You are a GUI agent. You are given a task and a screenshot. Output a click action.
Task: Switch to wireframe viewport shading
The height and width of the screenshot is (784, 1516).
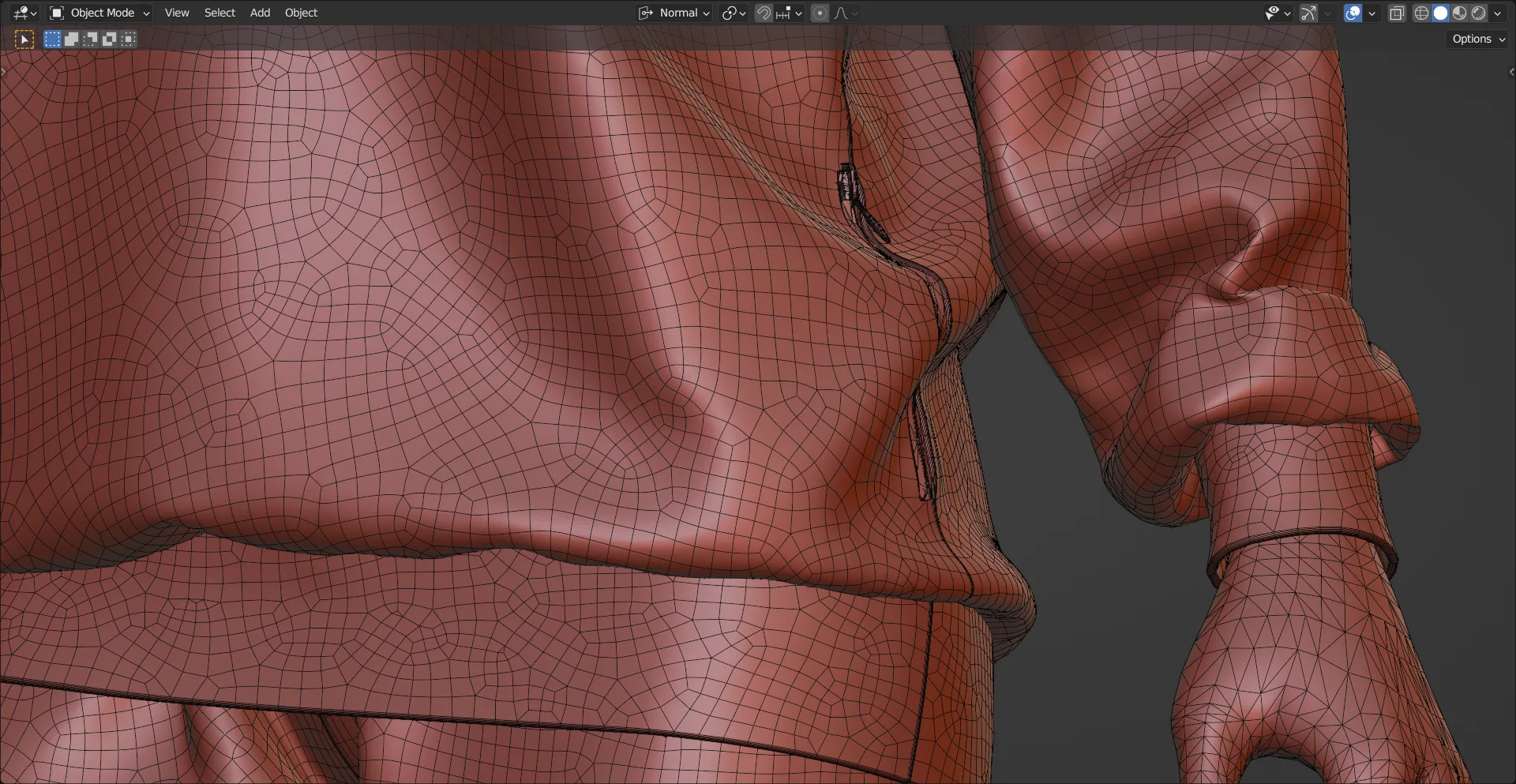(x=1421, y=13)
